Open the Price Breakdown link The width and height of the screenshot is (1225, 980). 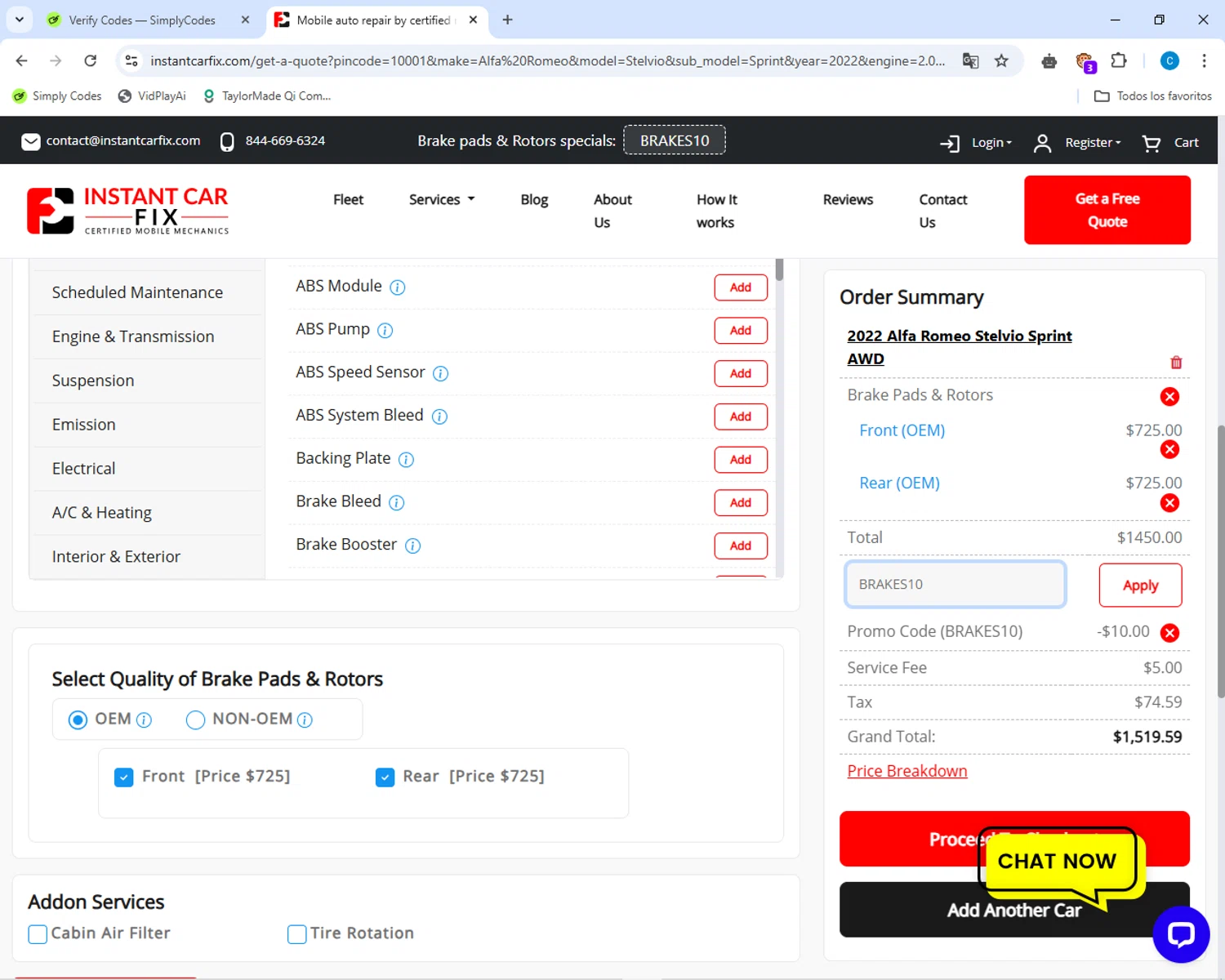click(906, 772)
